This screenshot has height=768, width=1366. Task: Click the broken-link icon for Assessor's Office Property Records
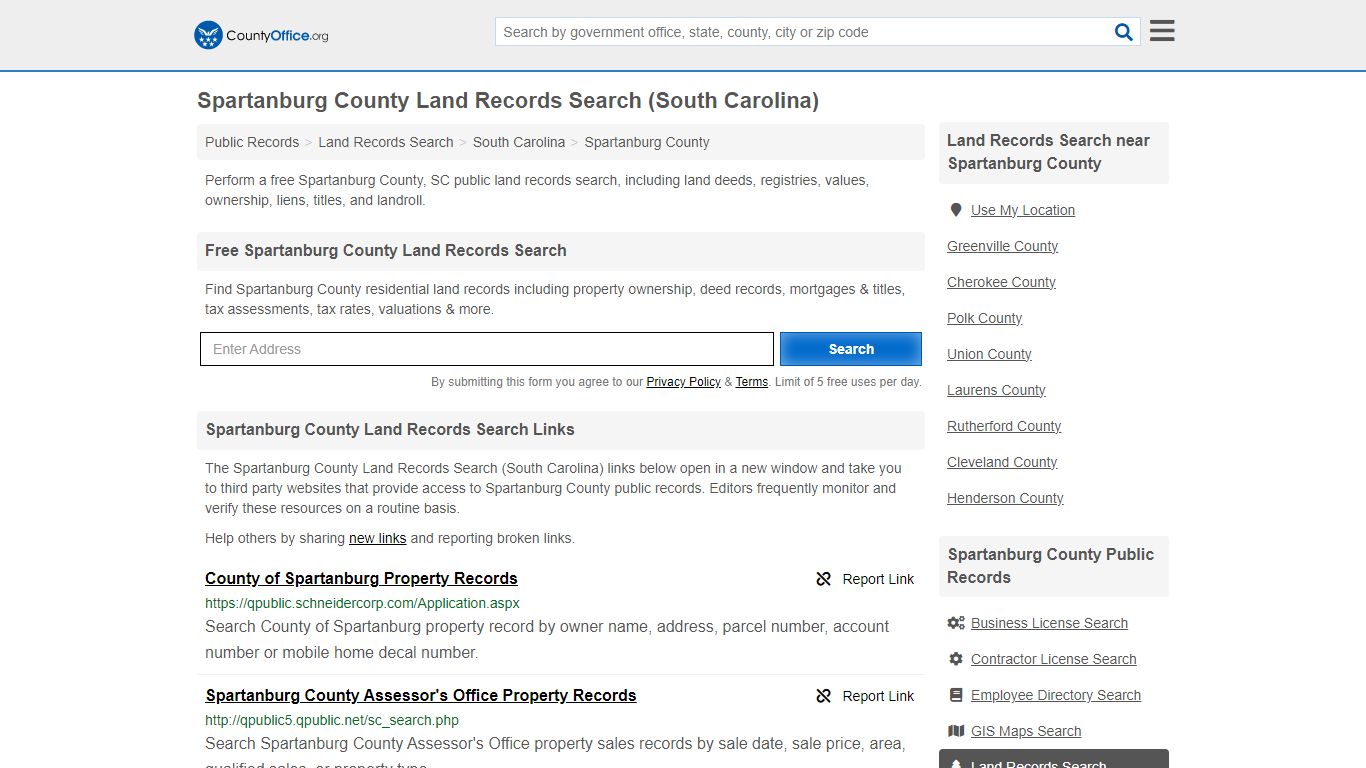coord(824,696)
